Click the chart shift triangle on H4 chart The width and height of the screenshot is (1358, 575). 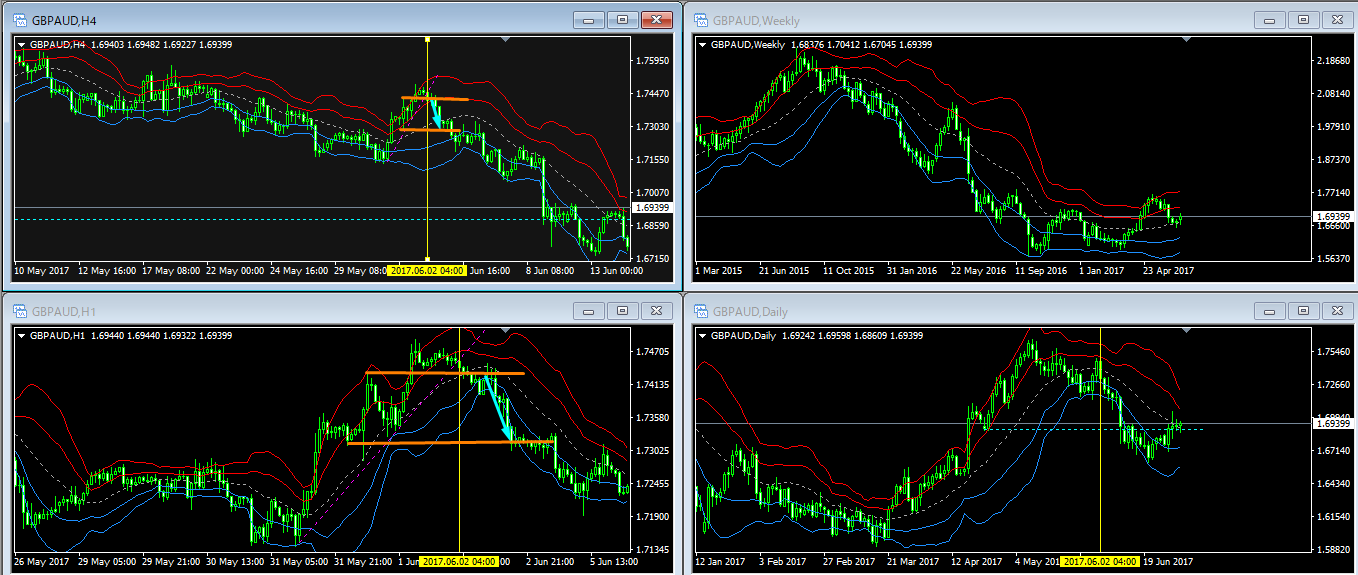pos(505,40)
